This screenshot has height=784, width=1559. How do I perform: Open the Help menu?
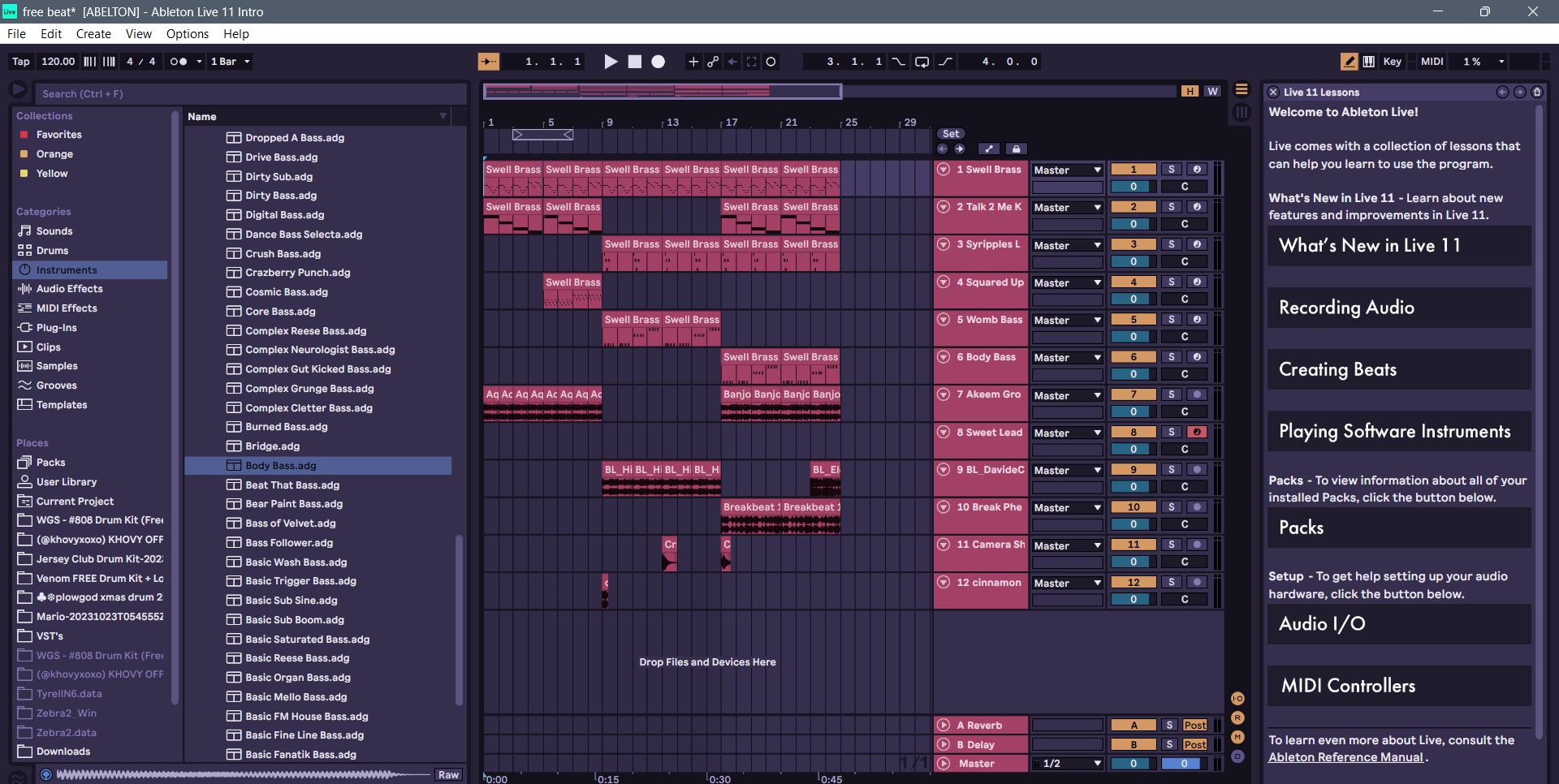point(236,34)
